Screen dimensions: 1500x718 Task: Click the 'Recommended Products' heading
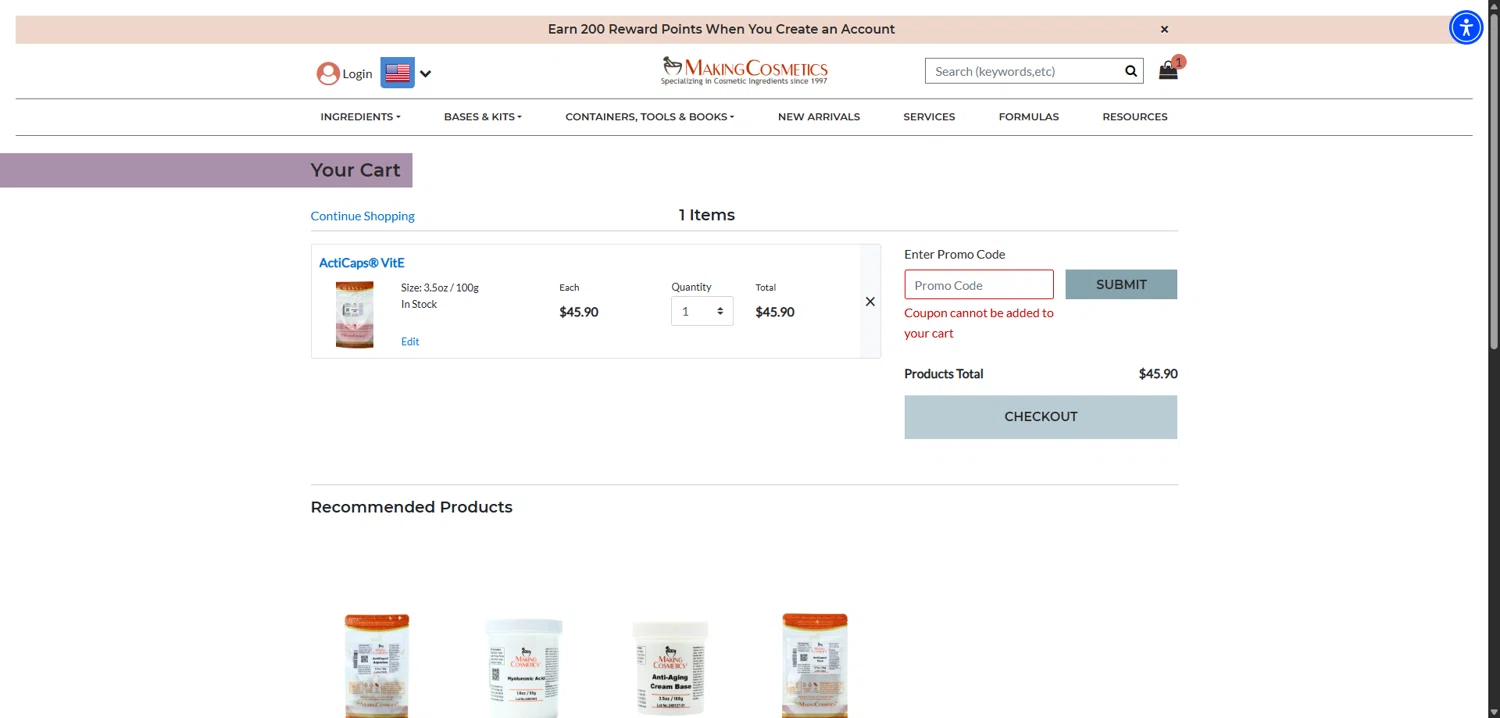[411, 507]
